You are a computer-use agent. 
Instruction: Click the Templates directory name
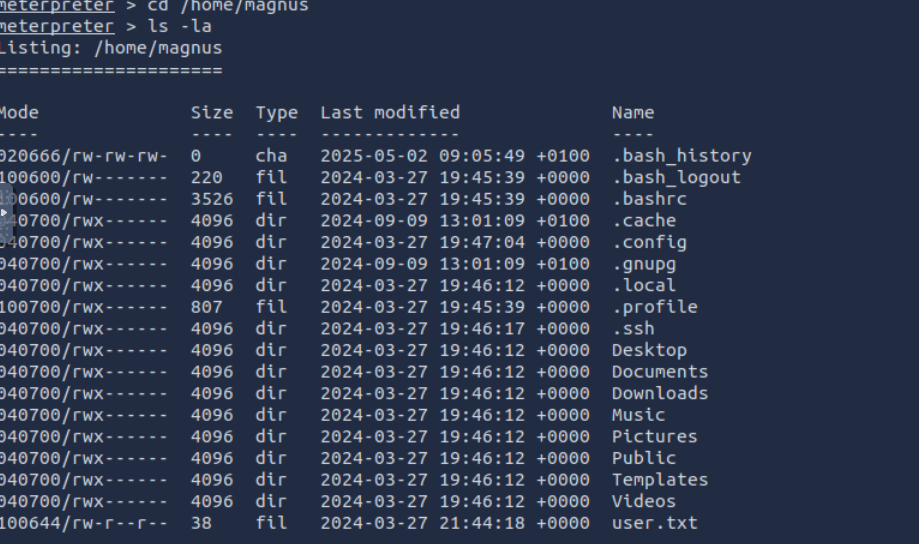[660, 480]
